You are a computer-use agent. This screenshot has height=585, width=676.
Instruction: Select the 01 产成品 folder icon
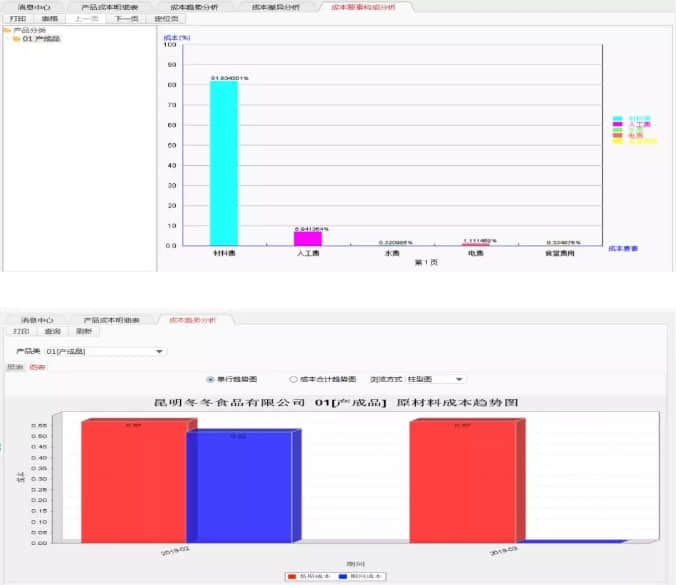[x=16, y=39]
